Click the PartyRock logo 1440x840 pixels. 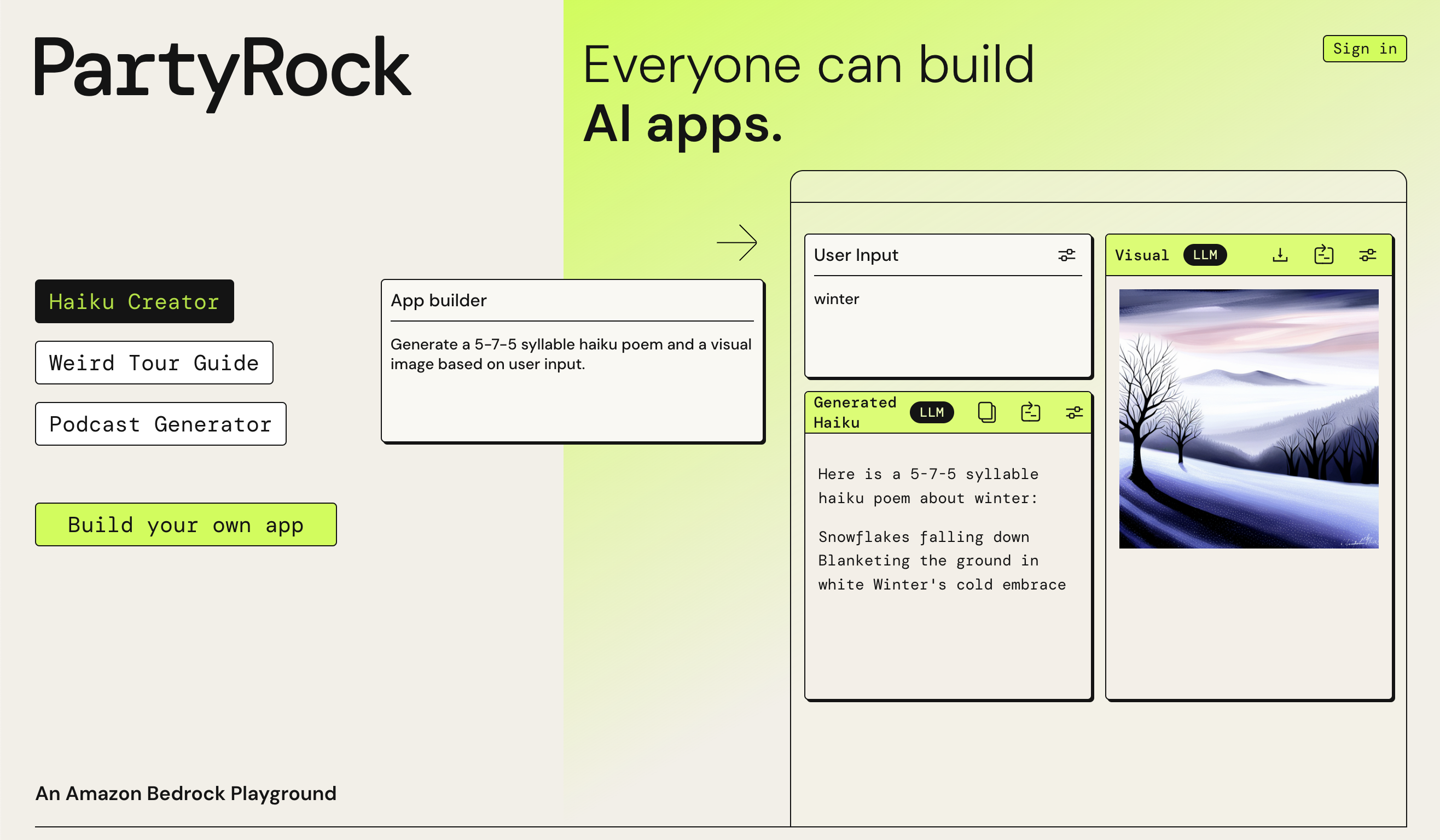(x=223, y=72)
